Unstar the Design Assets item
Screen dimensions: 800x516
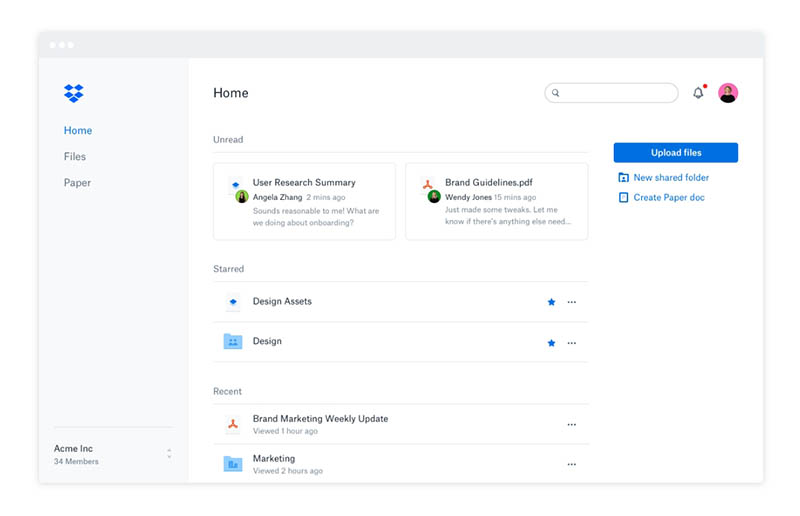551,302
